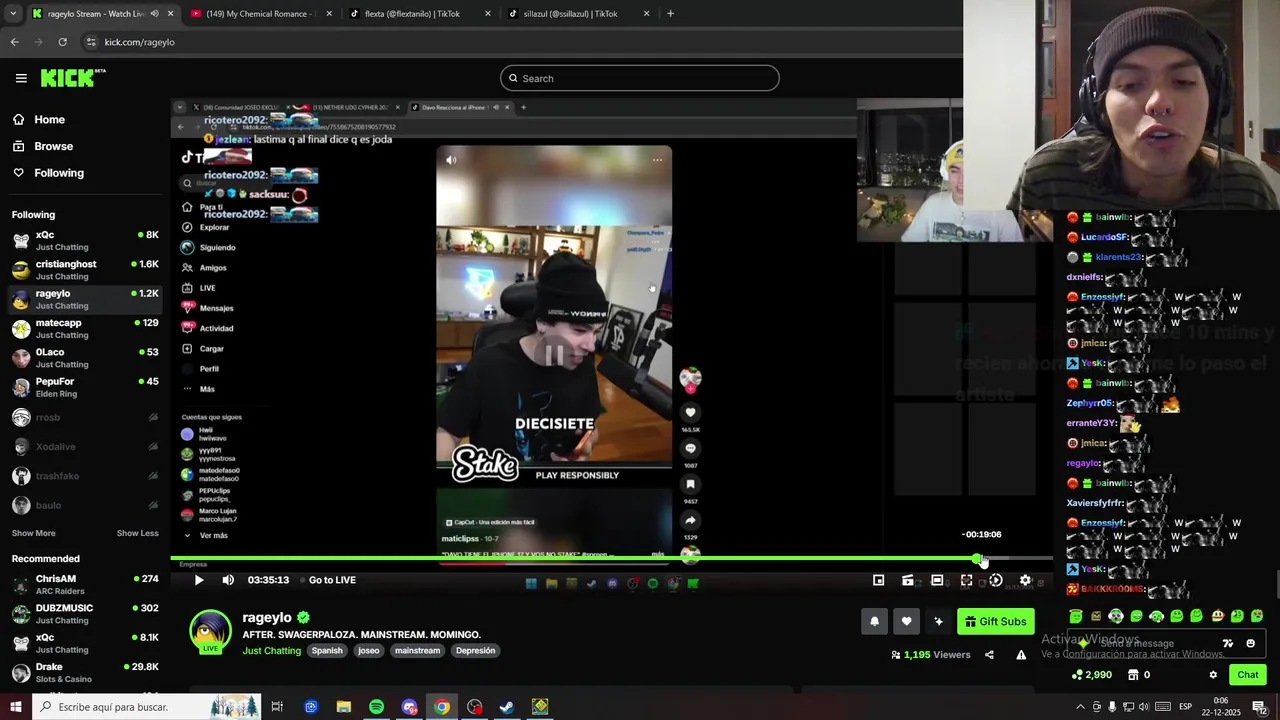Turn on notifications bell for rageylo
Screen dimensions: 1280x720
tap(874, 621)
